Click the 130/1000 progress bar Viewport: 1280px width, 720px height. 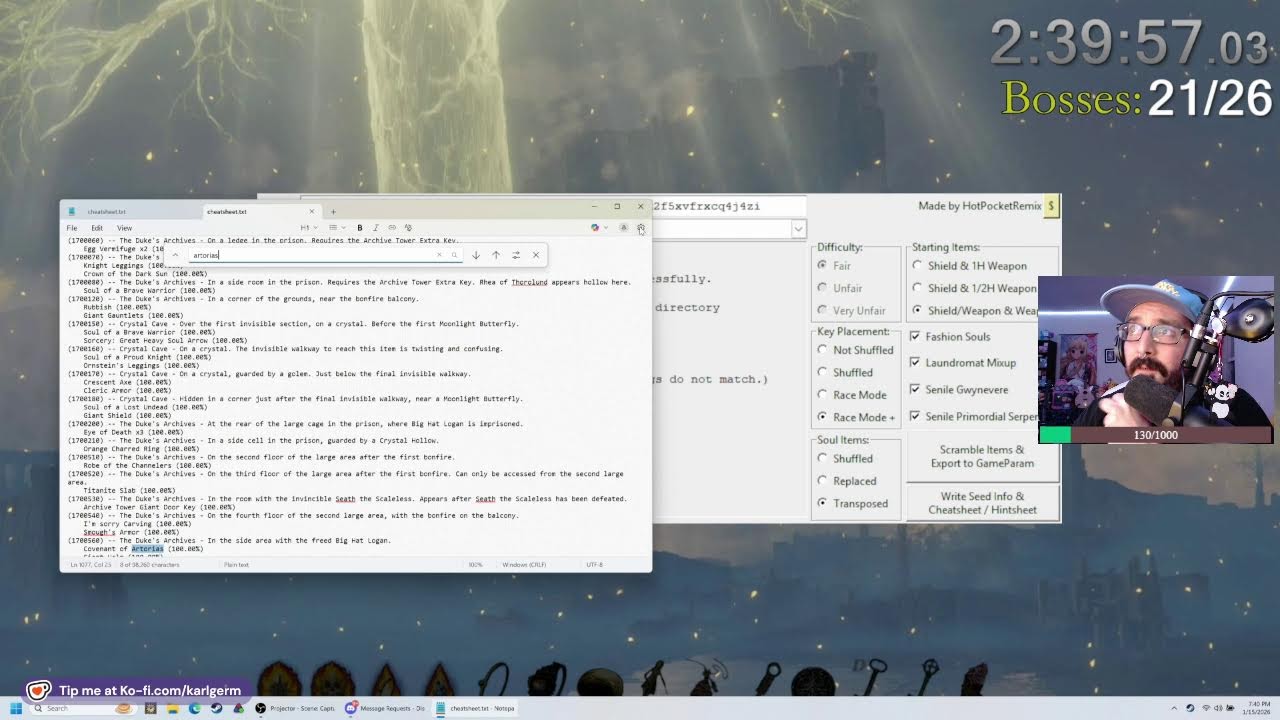[1155, 435]
